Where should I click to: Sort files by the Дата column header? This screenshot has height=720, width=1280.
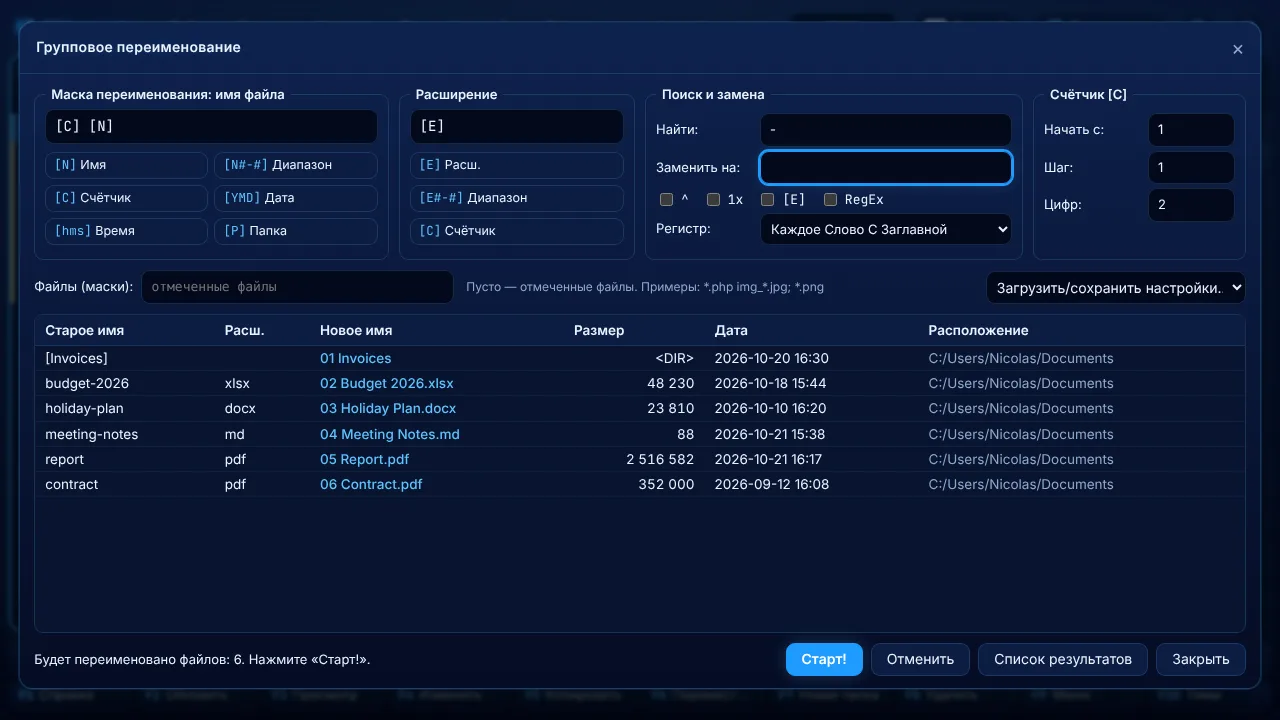click(731, 331)
